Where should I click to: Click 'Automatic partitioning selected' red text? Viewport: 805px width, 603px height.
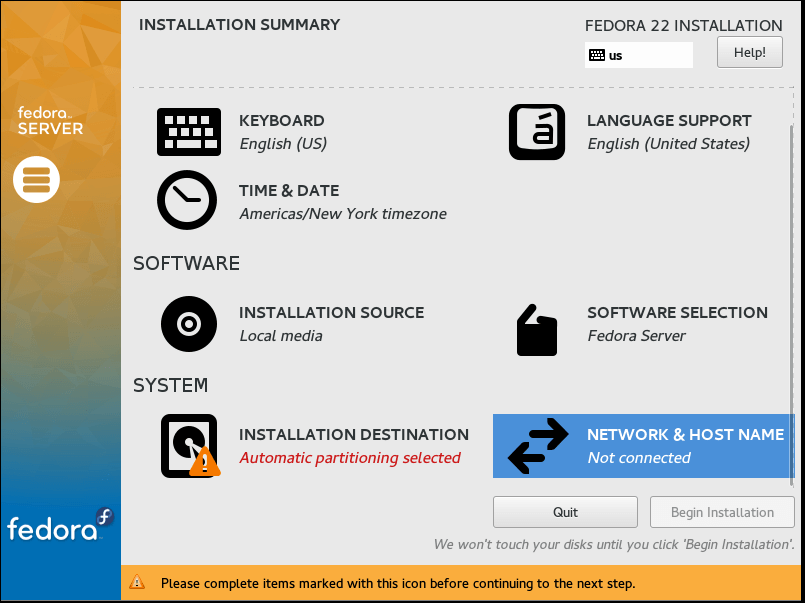pyautogui.click(x=350, y=458)
